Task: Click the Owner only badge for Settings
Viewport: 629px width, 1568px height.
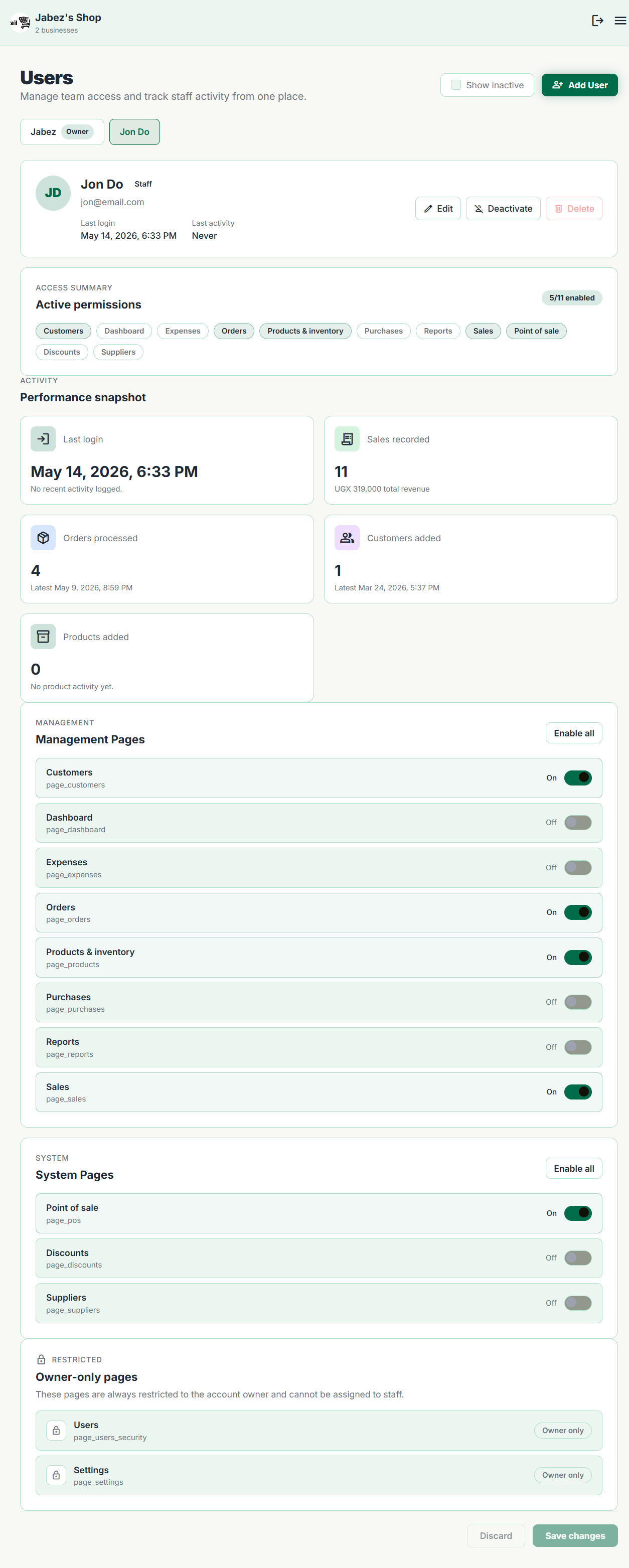Action: [x=563, y=1475]
